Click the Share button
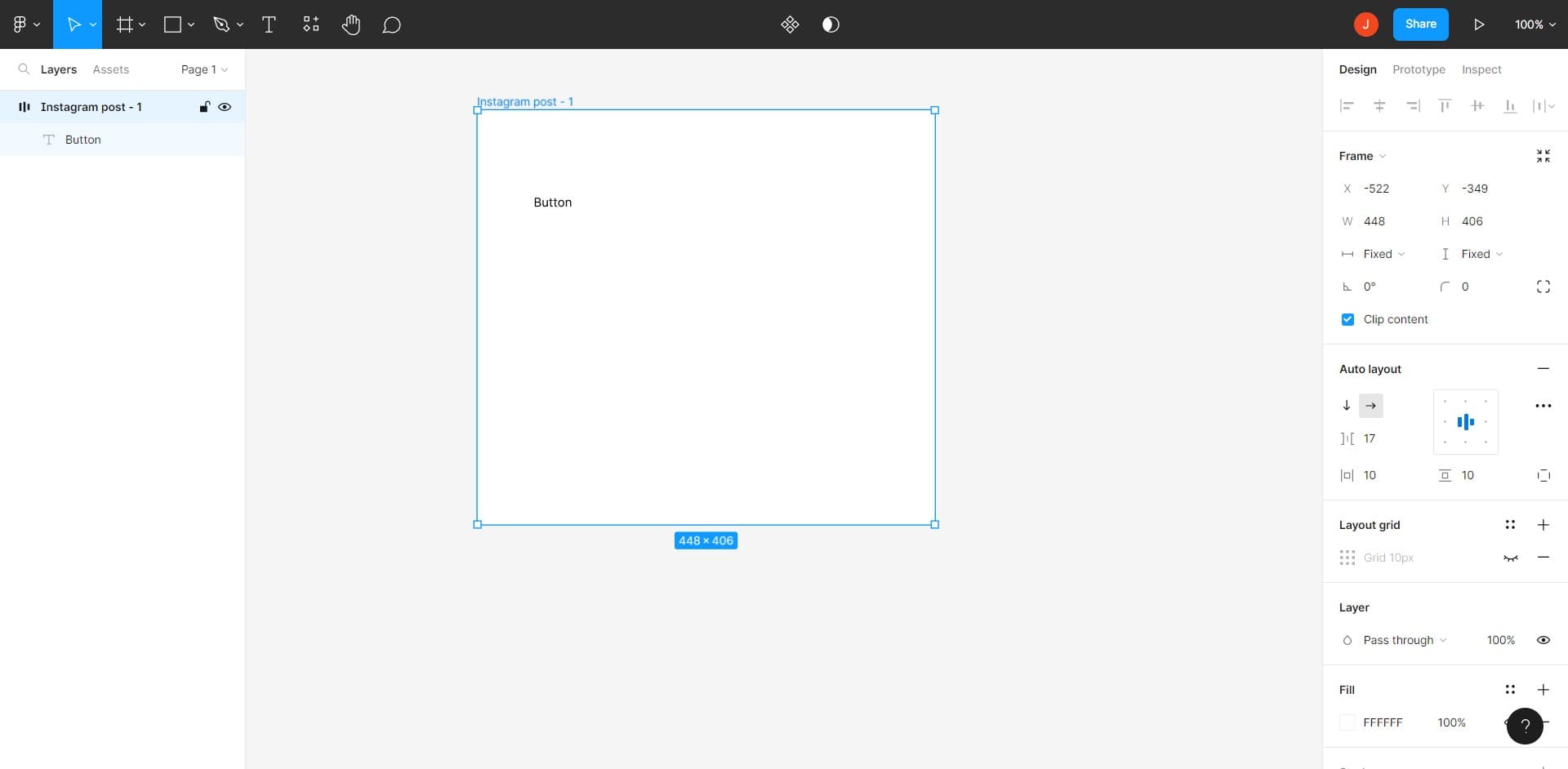The image size is (1568, 769). tap(1420, 24)
